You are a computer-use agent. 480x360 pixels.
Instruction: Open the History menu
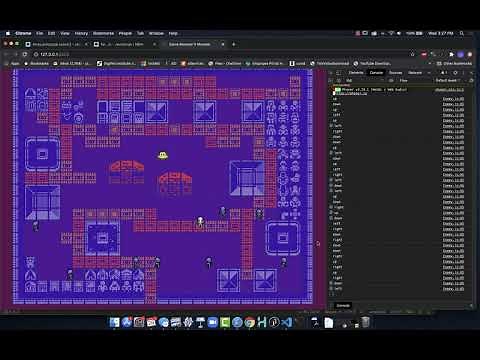tap(81, 33)
